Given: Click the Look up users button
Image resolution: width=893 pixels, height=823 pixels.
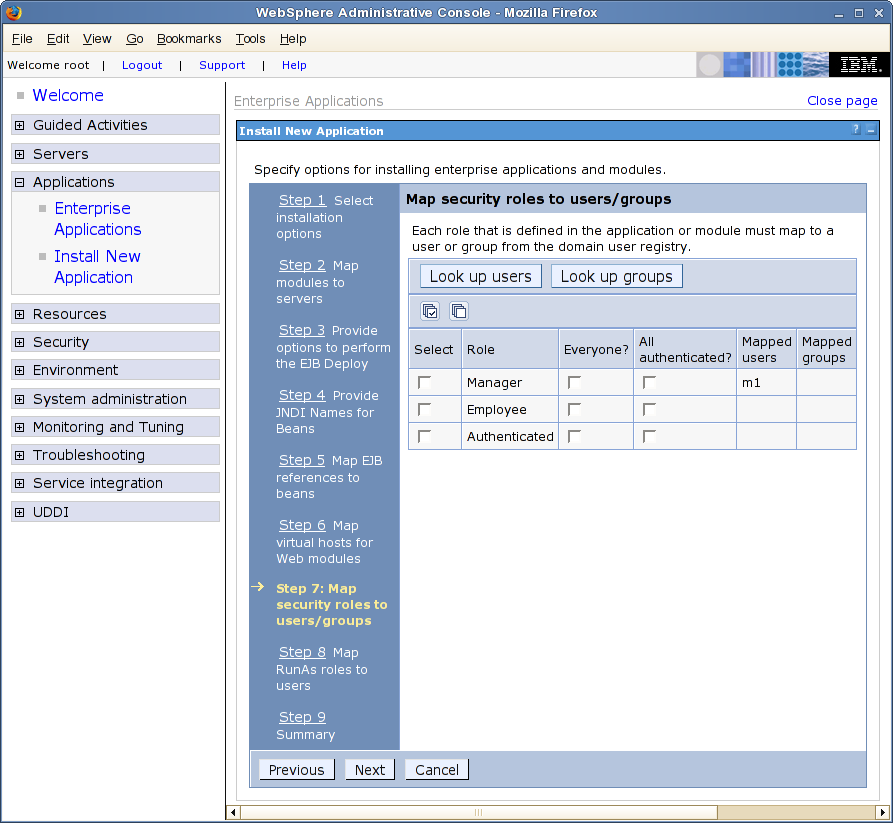Looking at the screenshot, I should click(481, 276).
